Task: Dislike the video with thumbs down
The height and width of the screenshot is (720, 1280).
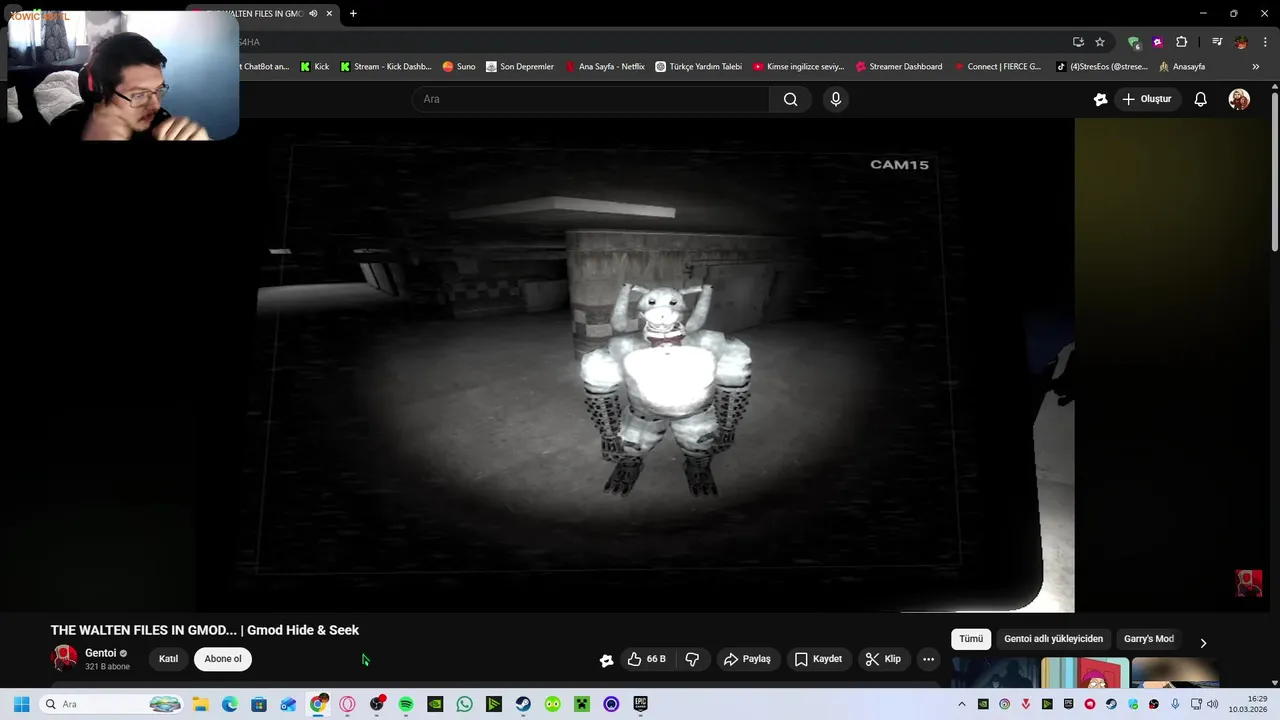Action: 692,659
